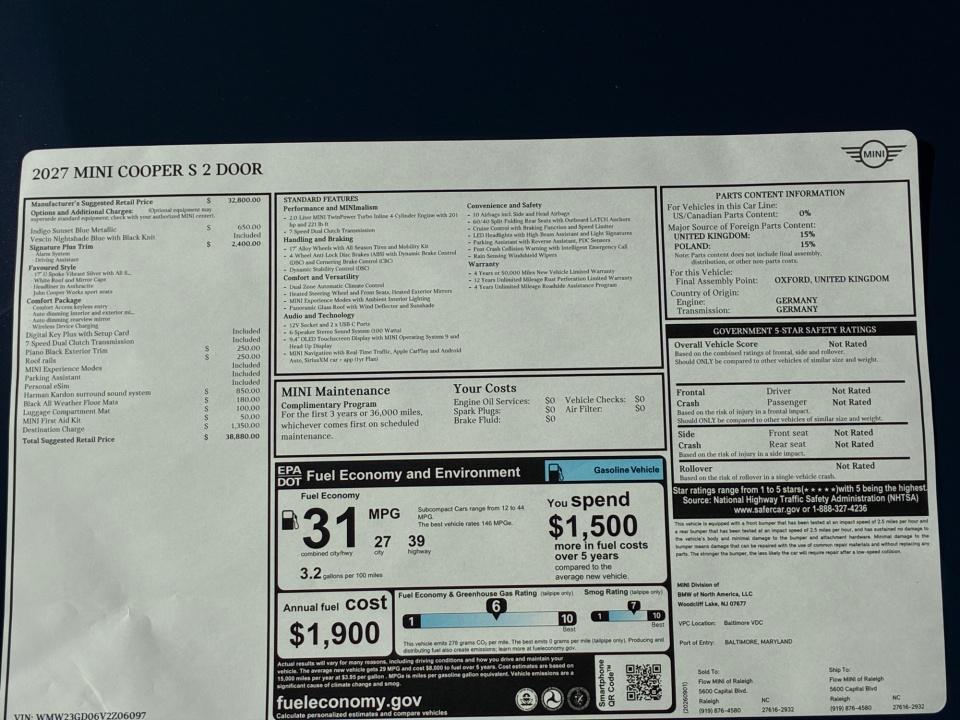Click the MINI winged logo
This screenshot has width=960, height=720.
874,154
